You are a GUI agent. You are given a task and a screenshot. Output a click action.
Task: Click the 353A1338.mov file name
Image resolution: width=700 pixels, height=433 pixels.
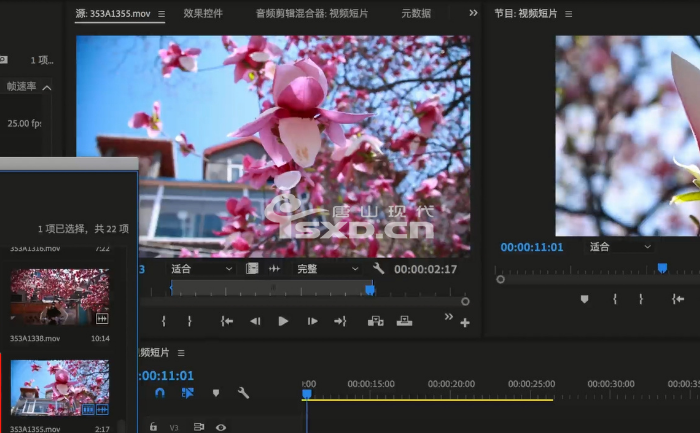(35, 338)
